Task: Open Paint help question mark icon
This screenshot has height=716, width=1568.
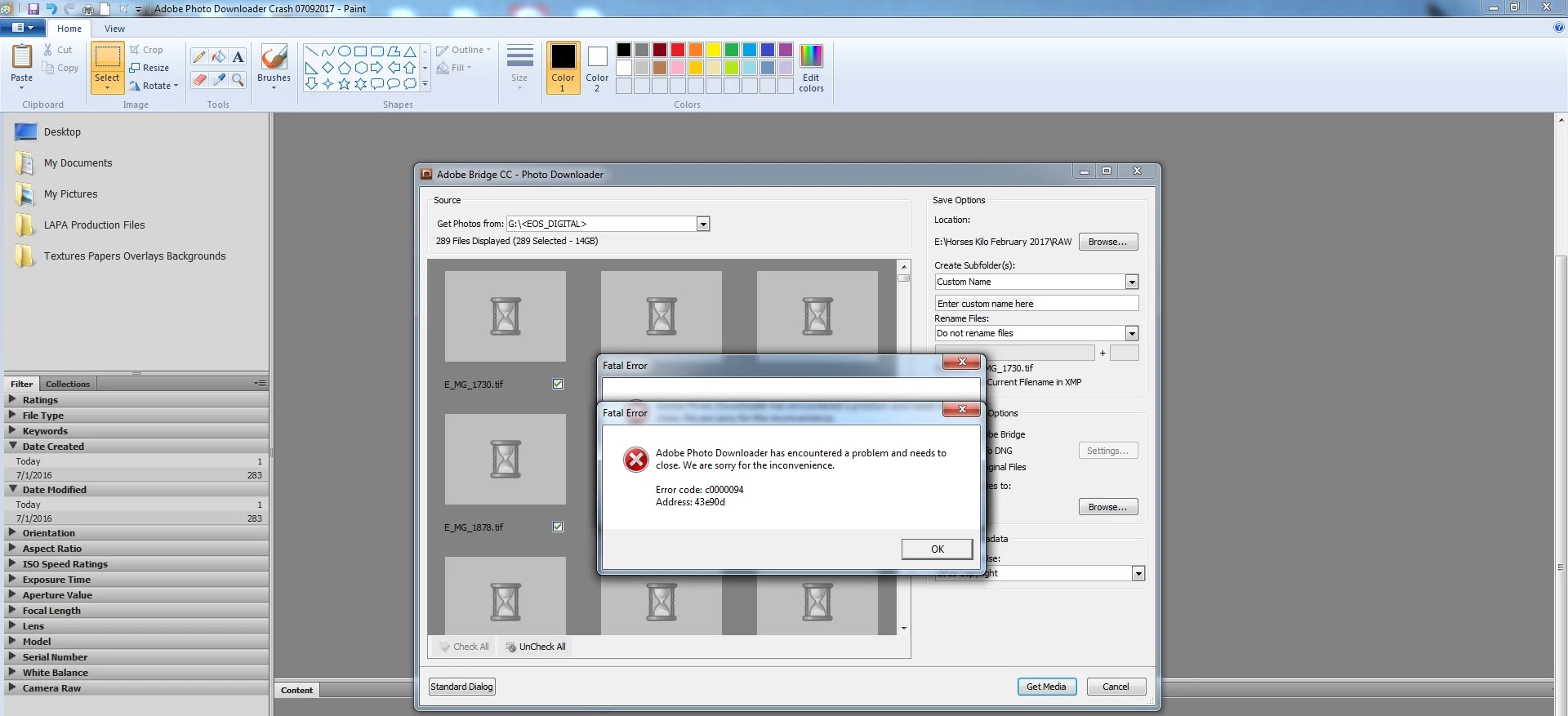Action: click(1559, 28)
